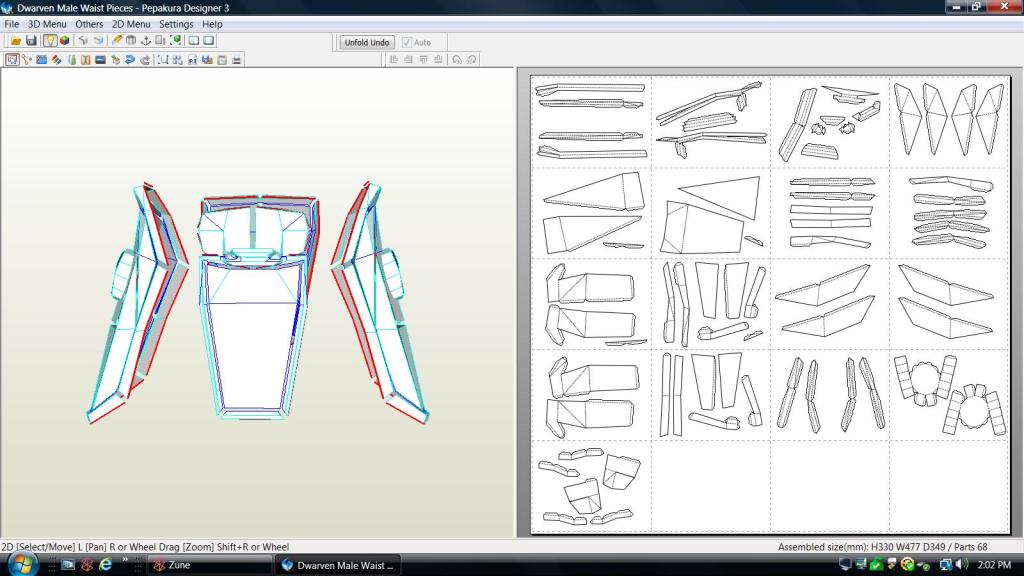Open the Help menu

(212, 24)
